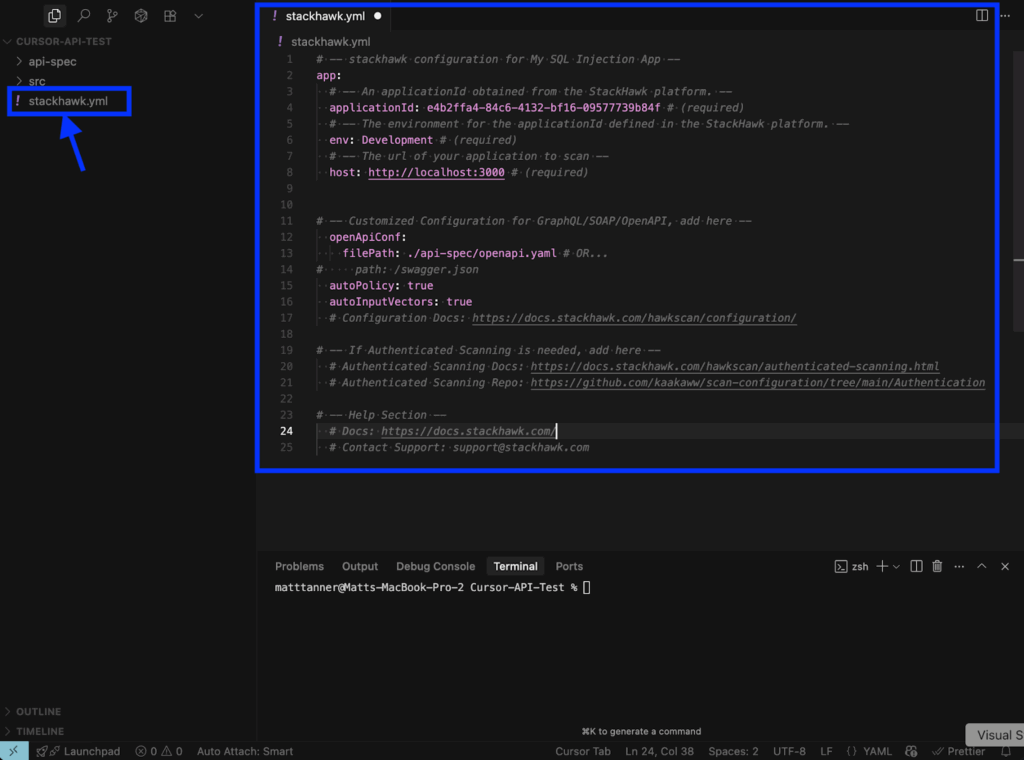Screen dimensions: 1024x760
Task: Click the support@stackhawk.com contact text
Action: (520, 447)
